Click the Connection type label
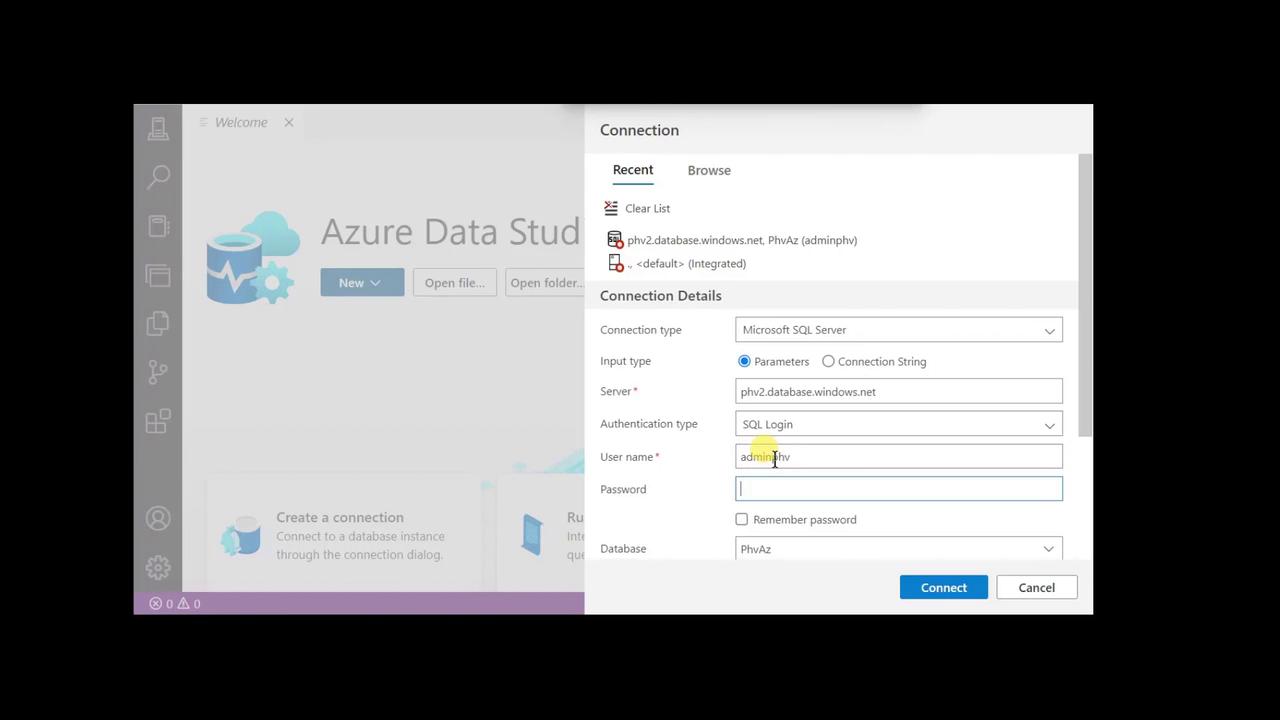Image resolution: width=1280 pixels, height=720 pixels. (641, 330)
